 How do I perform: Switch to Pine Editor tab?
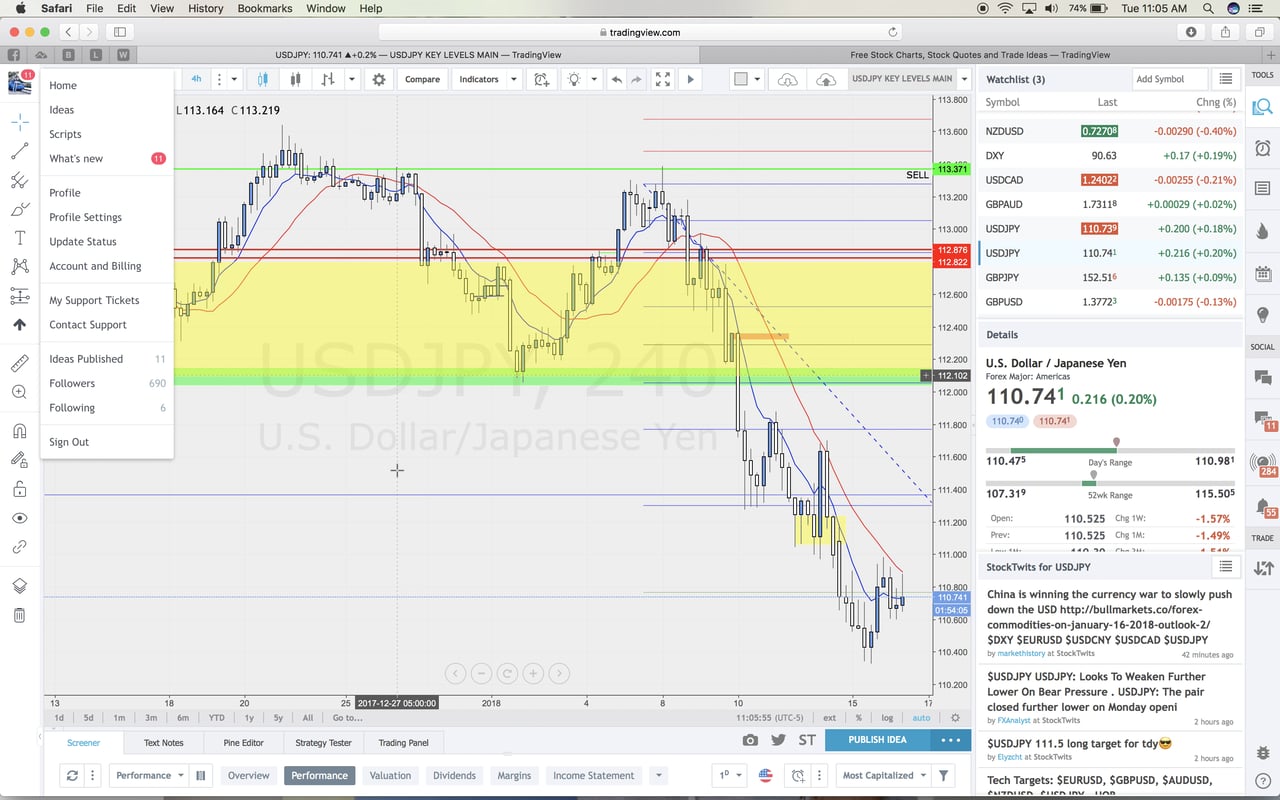point(243,743)
